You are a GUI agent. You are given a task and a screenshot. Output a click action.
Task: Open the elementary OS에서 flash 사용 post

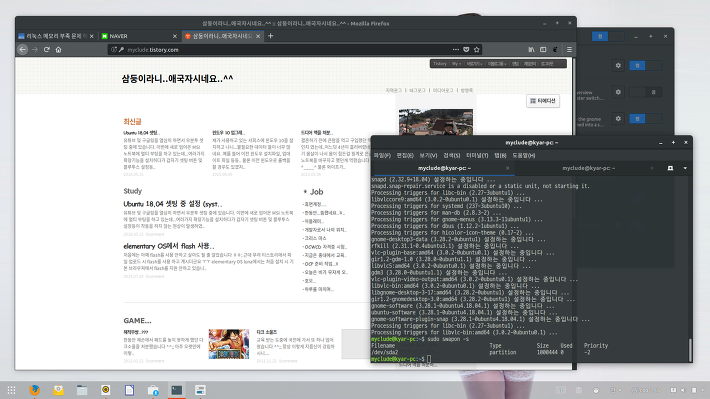[x=168, y=246]
